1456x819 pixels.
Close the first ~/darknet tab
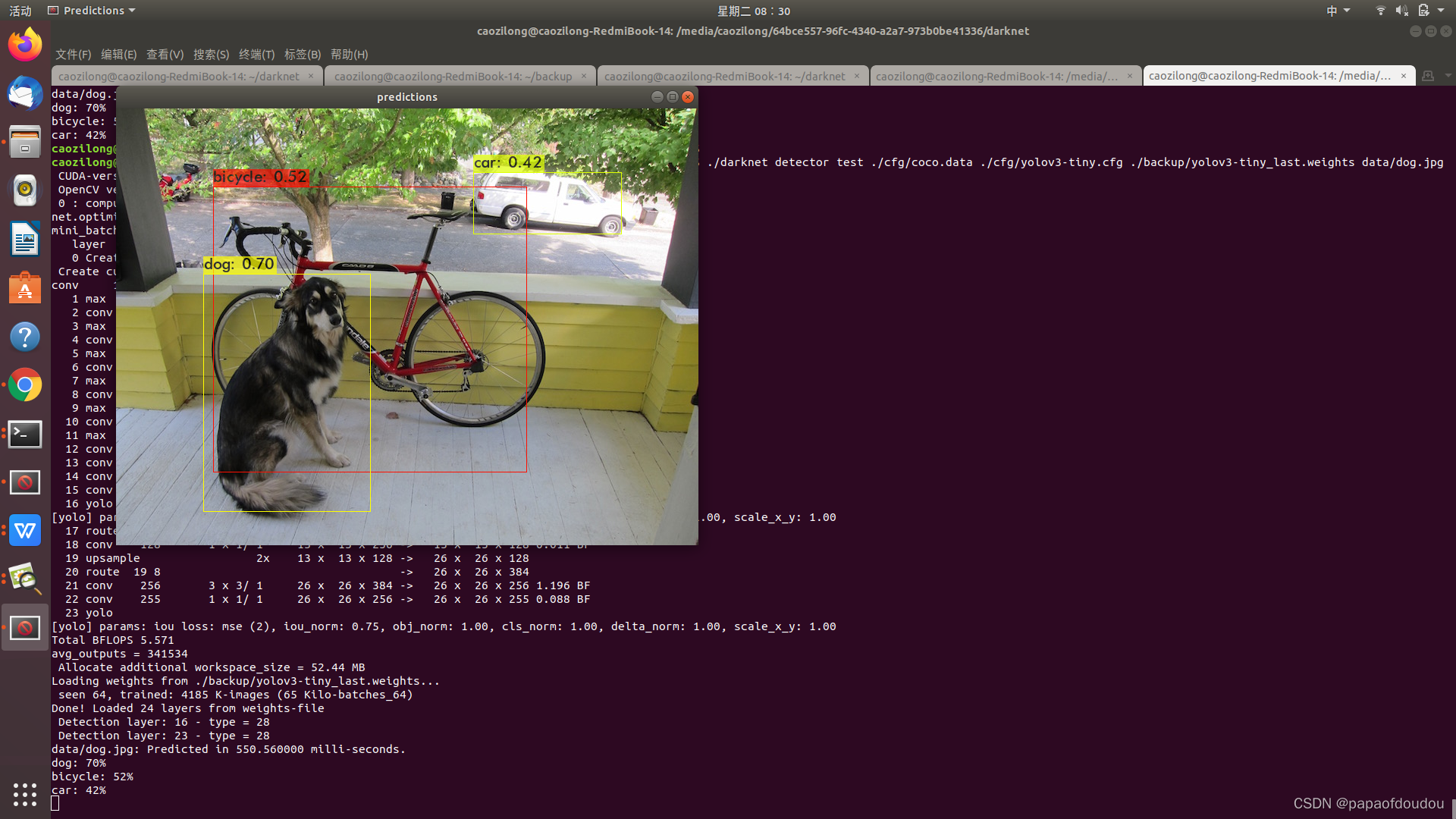tap(310, 76)
